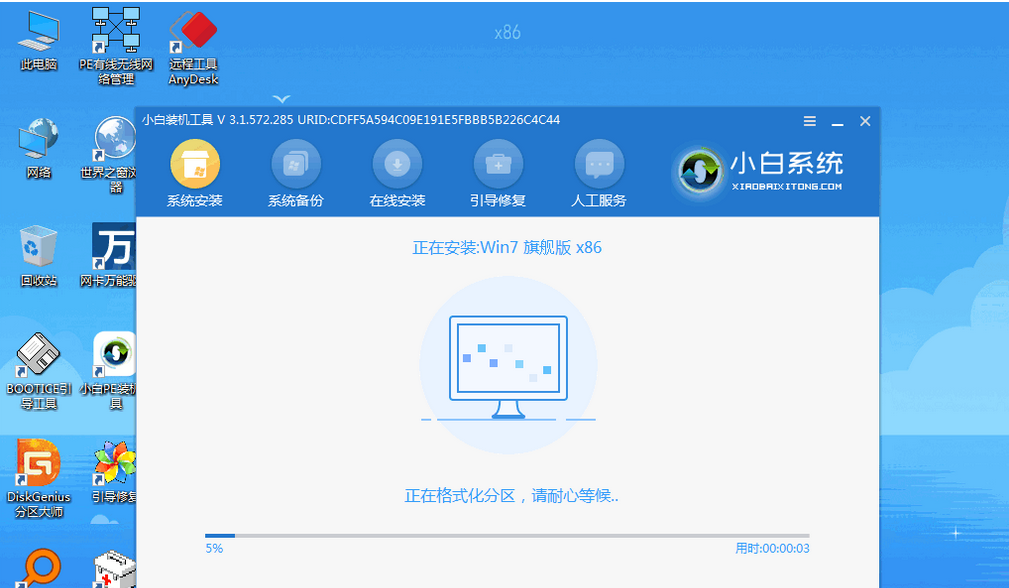
Task: Launch PE有线无线网络管理 shortcut
Action: click(115, 40)
